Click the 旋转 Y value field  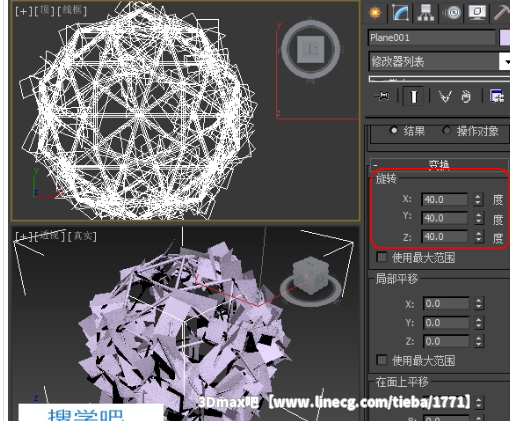pyautogui.click(x=444, y=218)
